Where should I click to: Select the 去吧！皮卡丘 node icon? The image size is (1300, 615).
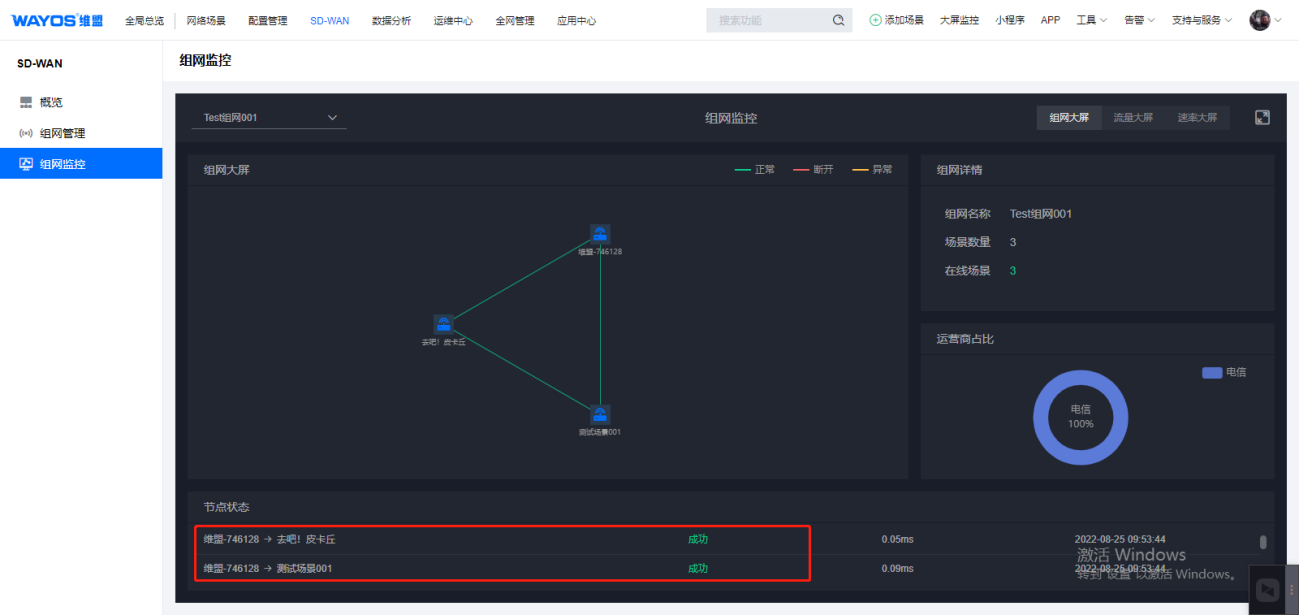pos(443,324)
